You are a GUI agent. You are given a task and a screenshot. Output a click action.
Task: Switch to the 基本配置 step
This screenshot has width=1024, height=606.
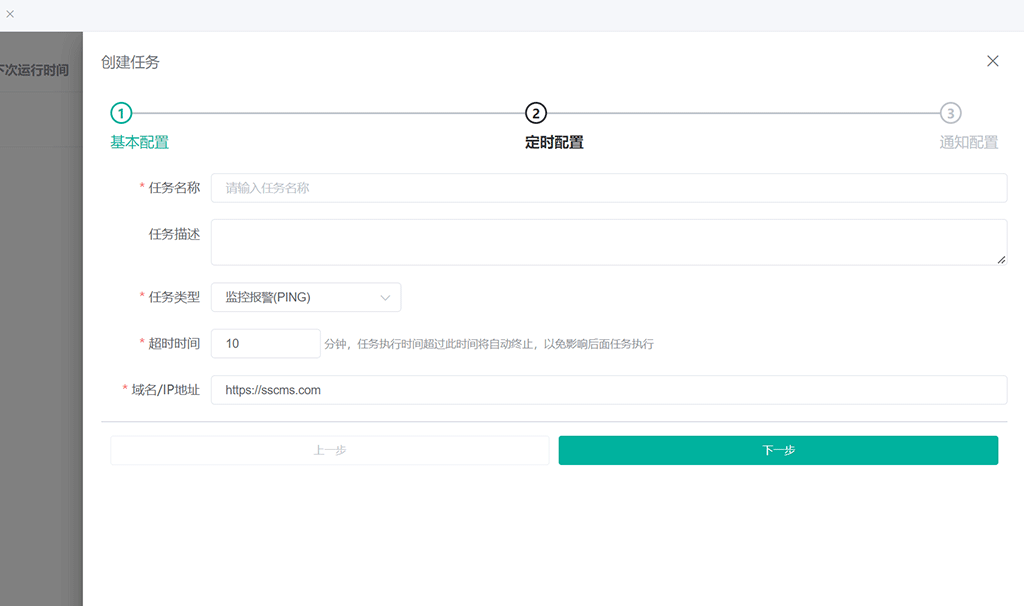139,142
